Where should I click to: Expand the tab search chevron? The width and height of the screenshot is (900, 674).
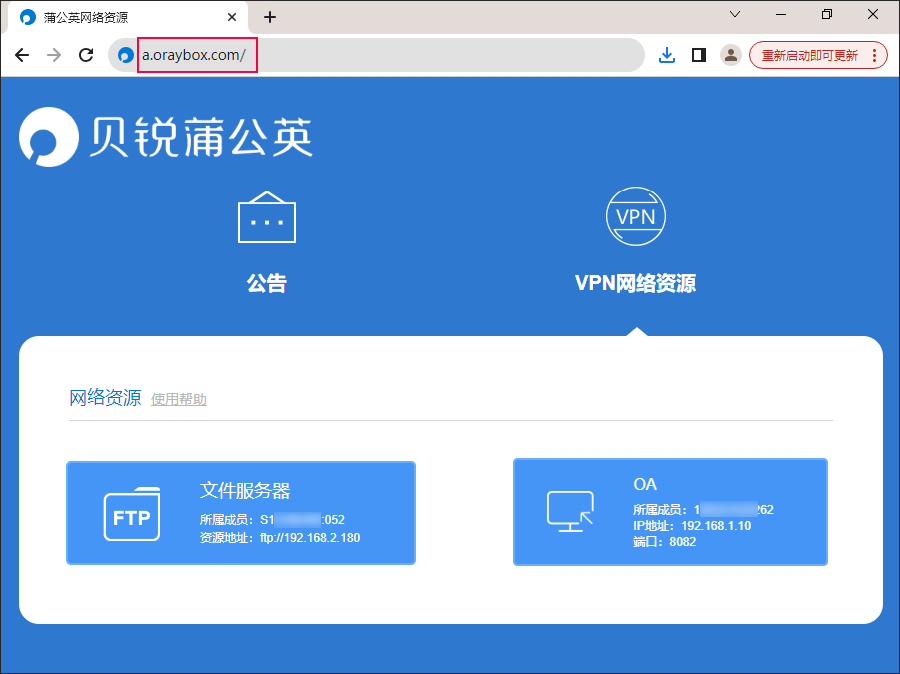[735, 14]
